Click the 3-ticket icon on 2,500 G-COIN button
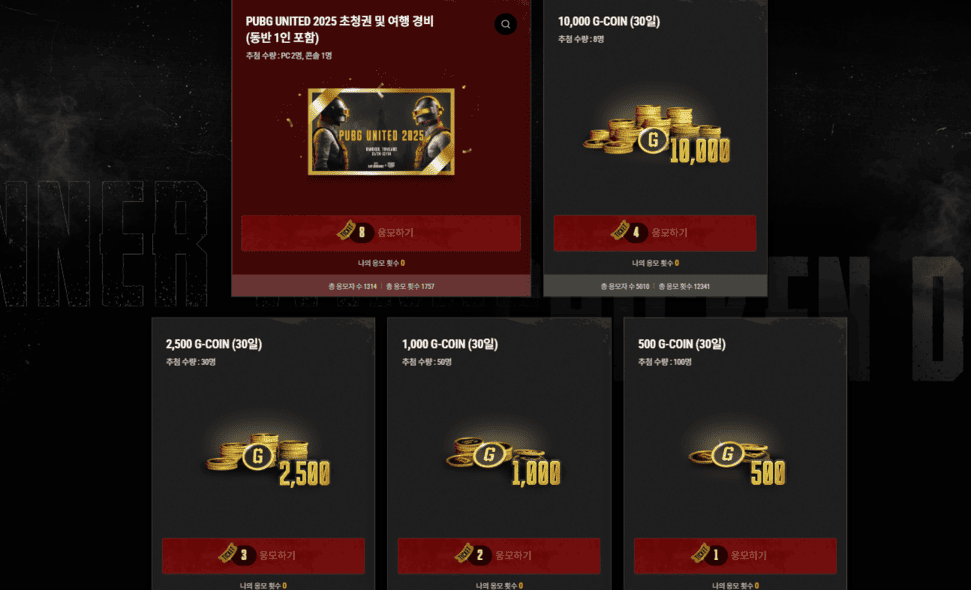Viewport: 971px width, 590px height. pyautogui.click(x=237, y=554)
